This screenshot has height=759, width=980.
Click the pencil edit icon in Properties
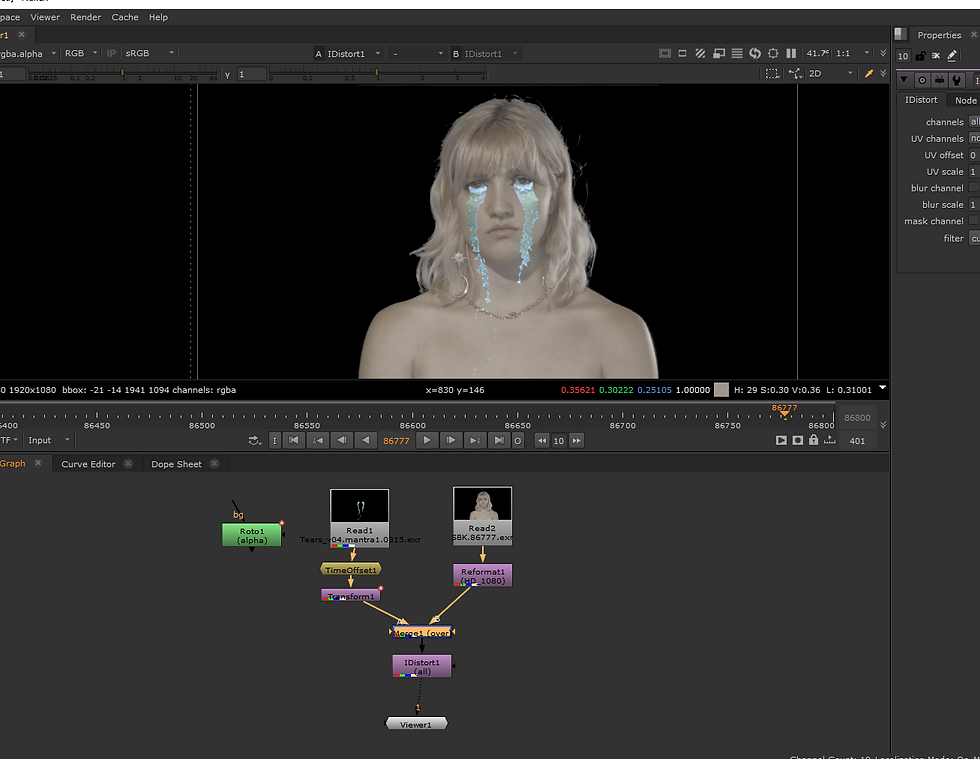pyautogui.click(x=951, y=56)
